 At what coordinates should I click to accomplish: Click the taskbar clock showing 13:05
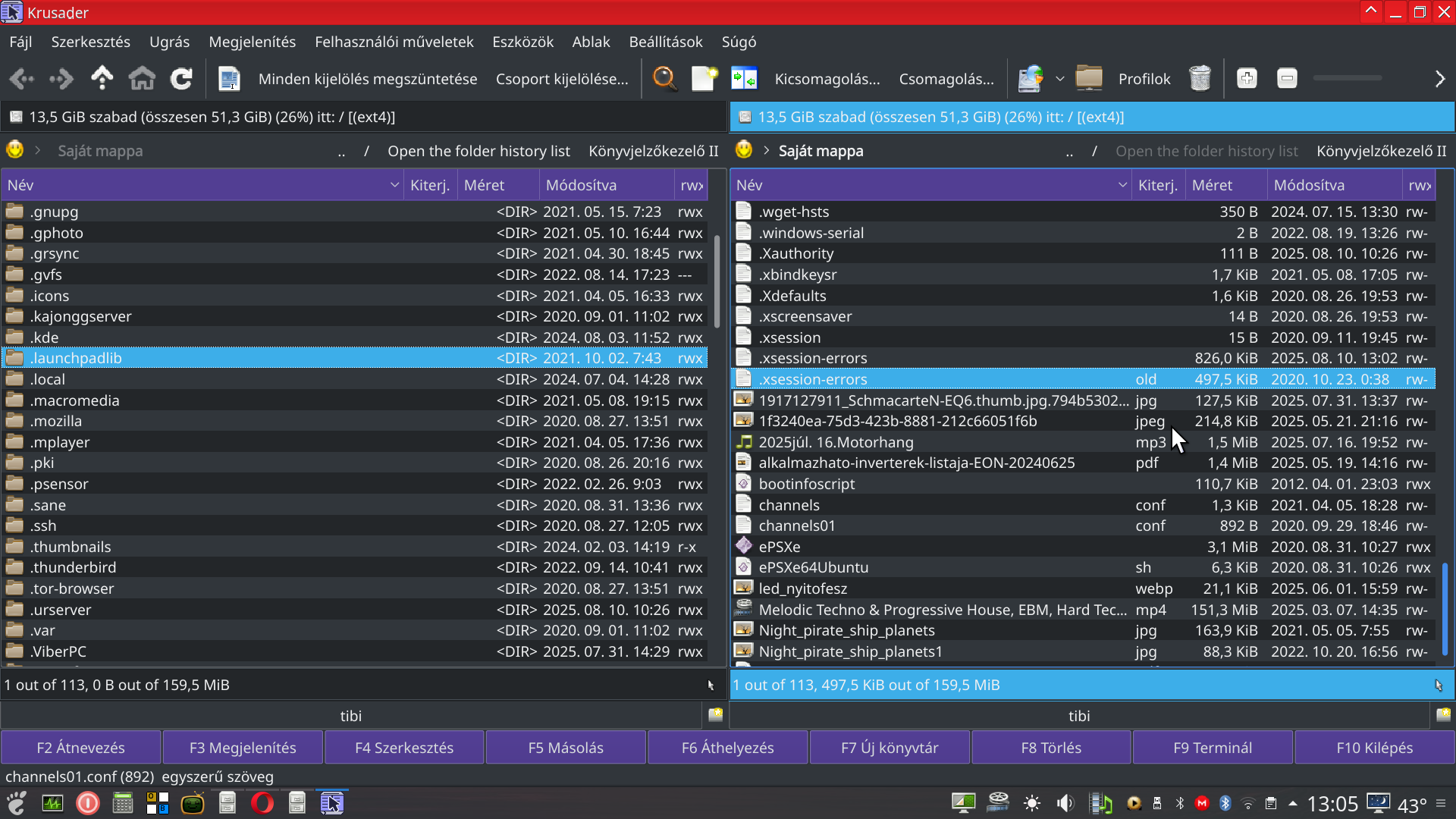(x=1332, y=804)
